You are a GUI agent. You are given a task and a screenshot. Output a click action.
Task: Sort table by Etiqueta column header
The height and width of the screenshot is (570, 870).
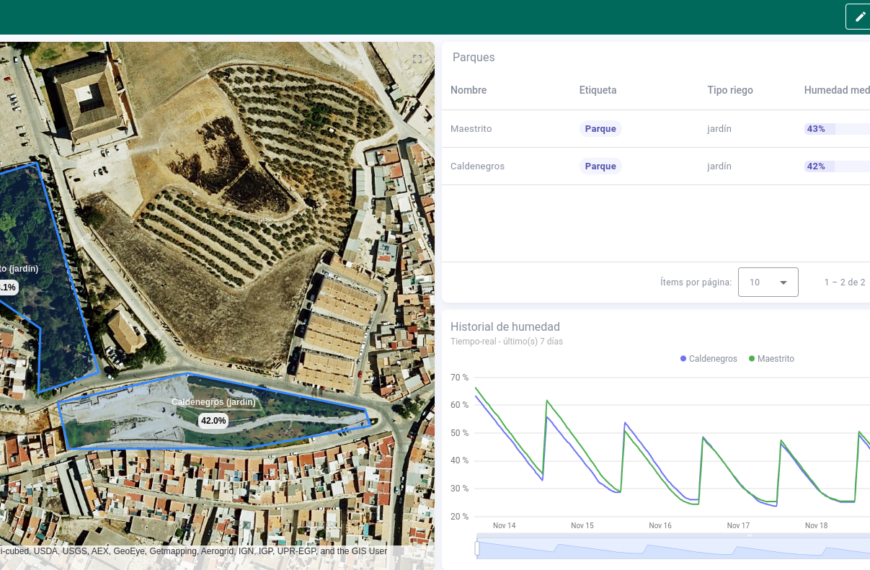pyautogui.click(x=597, y=90)
